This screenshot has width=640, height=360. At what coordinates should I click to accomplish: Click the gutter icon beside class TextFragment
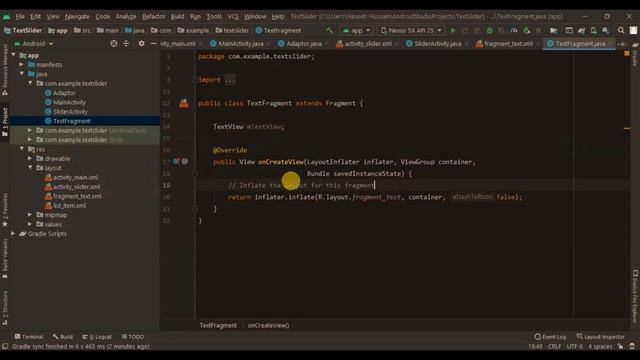coord(184,103)
